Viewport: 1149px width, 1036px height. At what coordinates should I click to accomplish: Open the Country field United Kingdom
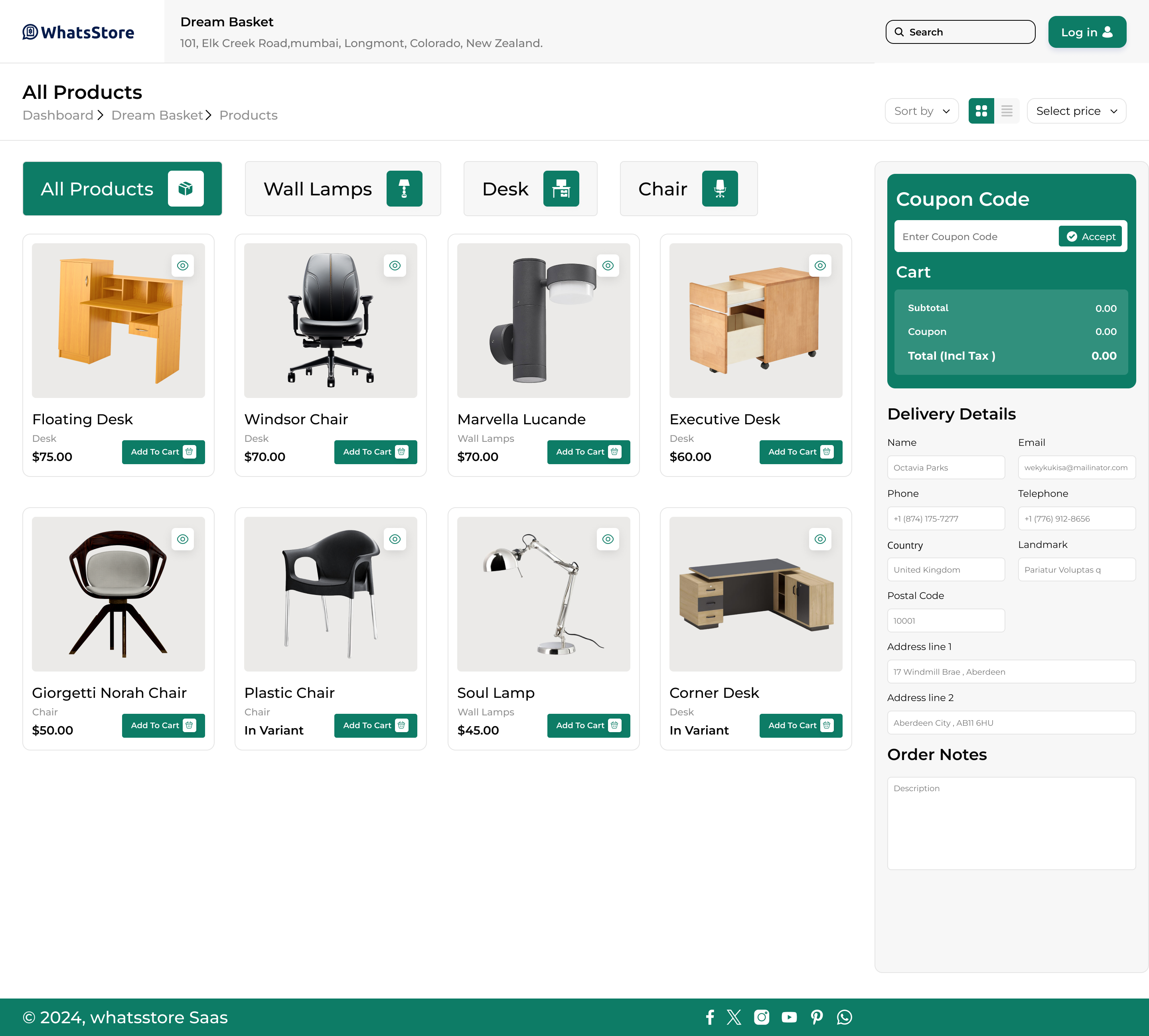tap(946, 570)
